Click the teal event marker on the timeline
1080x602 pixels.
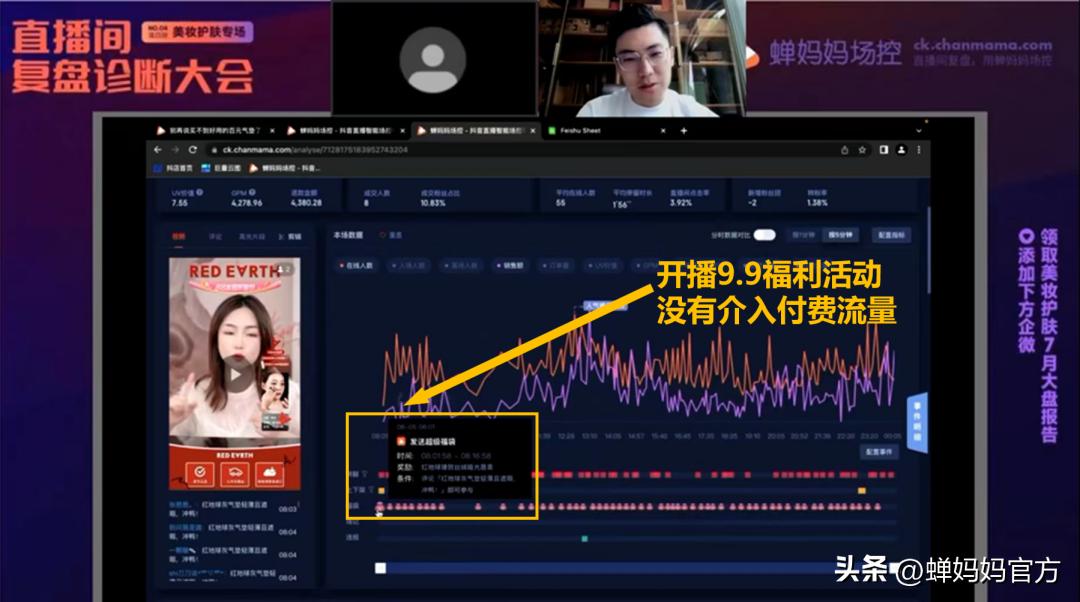pyautogui.click(x=584, y=539)
